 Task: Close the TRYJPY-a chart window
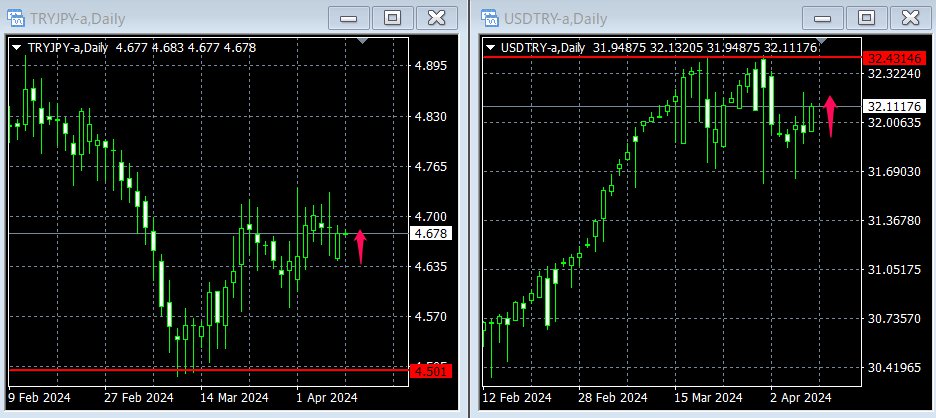coord(436,18)
